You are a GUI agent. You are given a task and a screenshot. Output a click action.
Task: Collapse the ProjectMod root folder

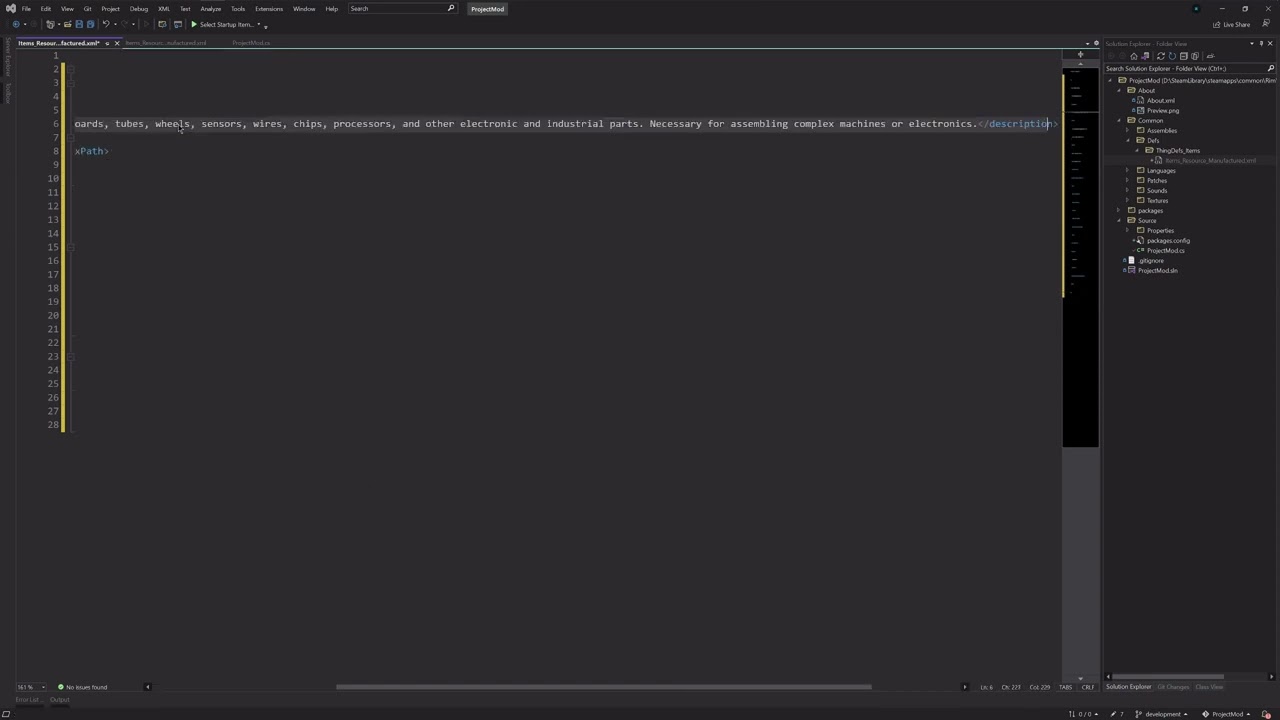tap(1110, 80)
